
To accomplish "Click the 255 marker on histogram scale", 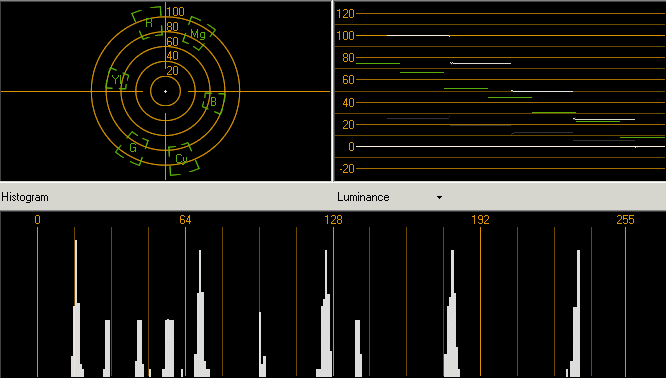I will click(x=625, y=220).
